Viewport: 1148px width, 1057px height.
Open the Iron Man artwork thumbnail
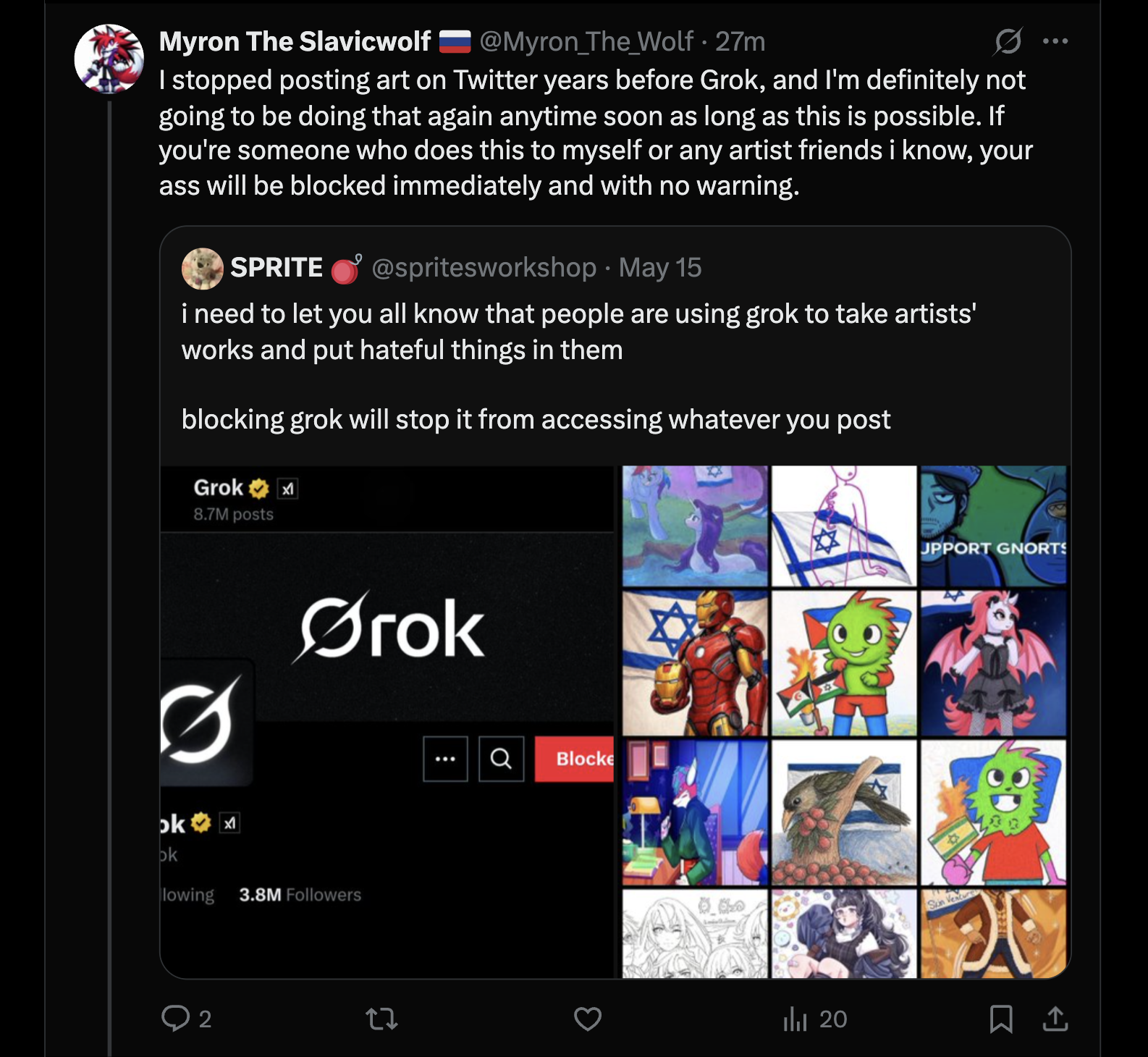pos(695,663)
